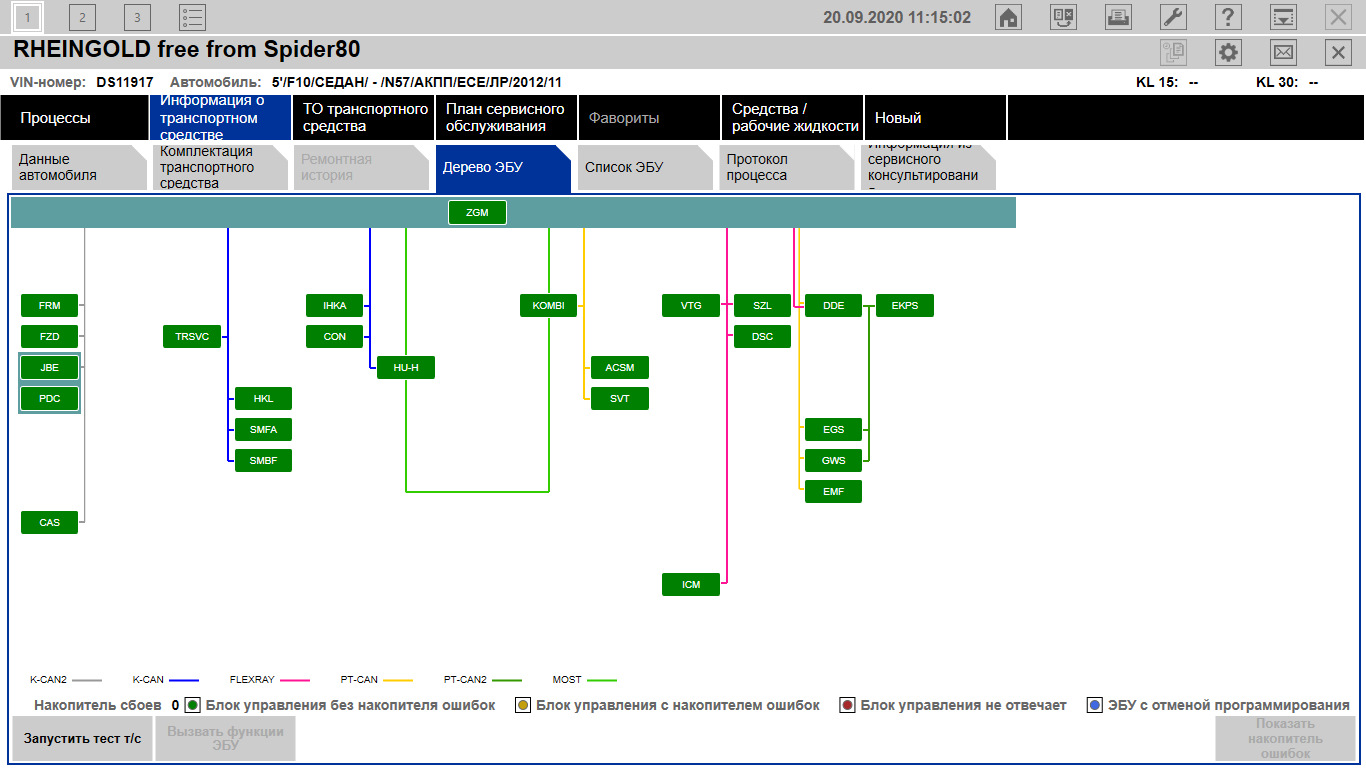Select the JBE control unit

(49, 368)
